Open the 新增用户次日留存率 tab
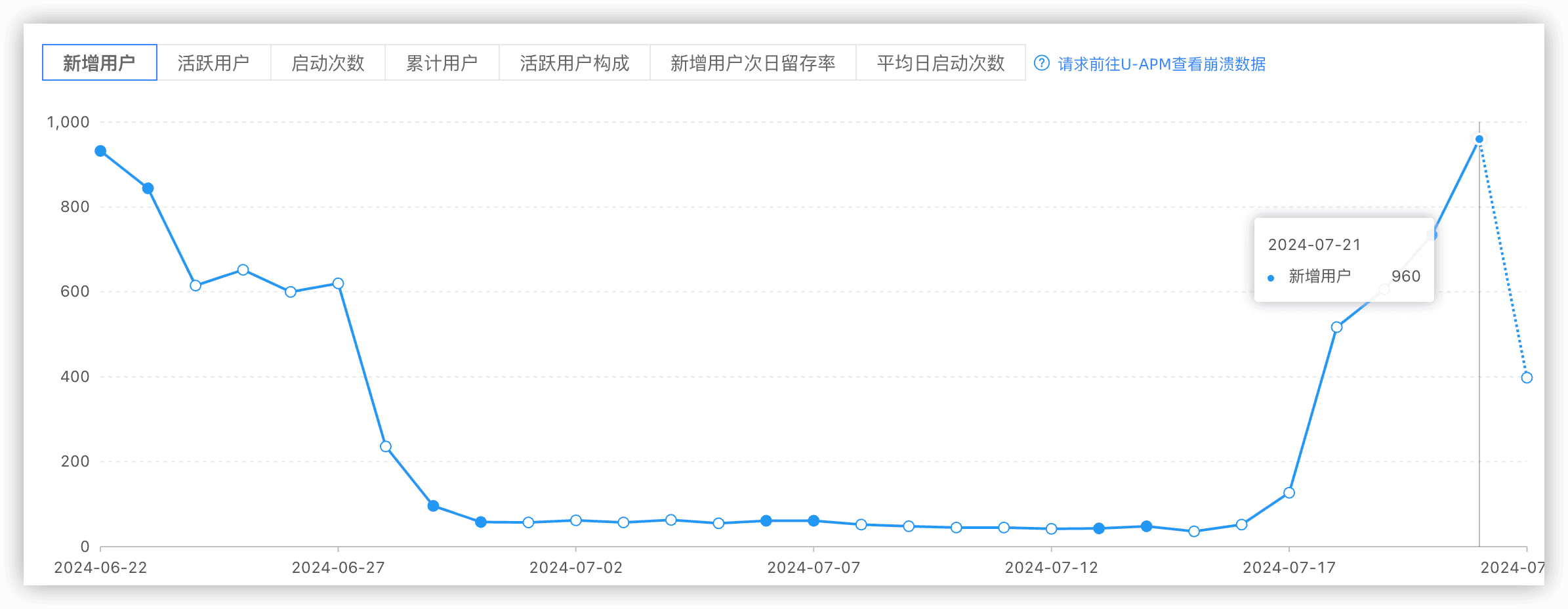1568x609 pixels. point(753,63)
